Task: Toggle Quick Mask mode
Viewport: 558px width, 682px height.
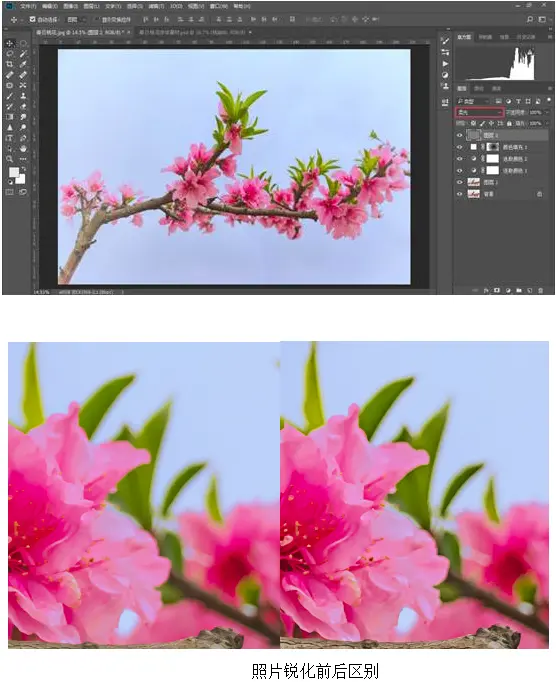Action: pyautogui.click(x=10, y=192)
